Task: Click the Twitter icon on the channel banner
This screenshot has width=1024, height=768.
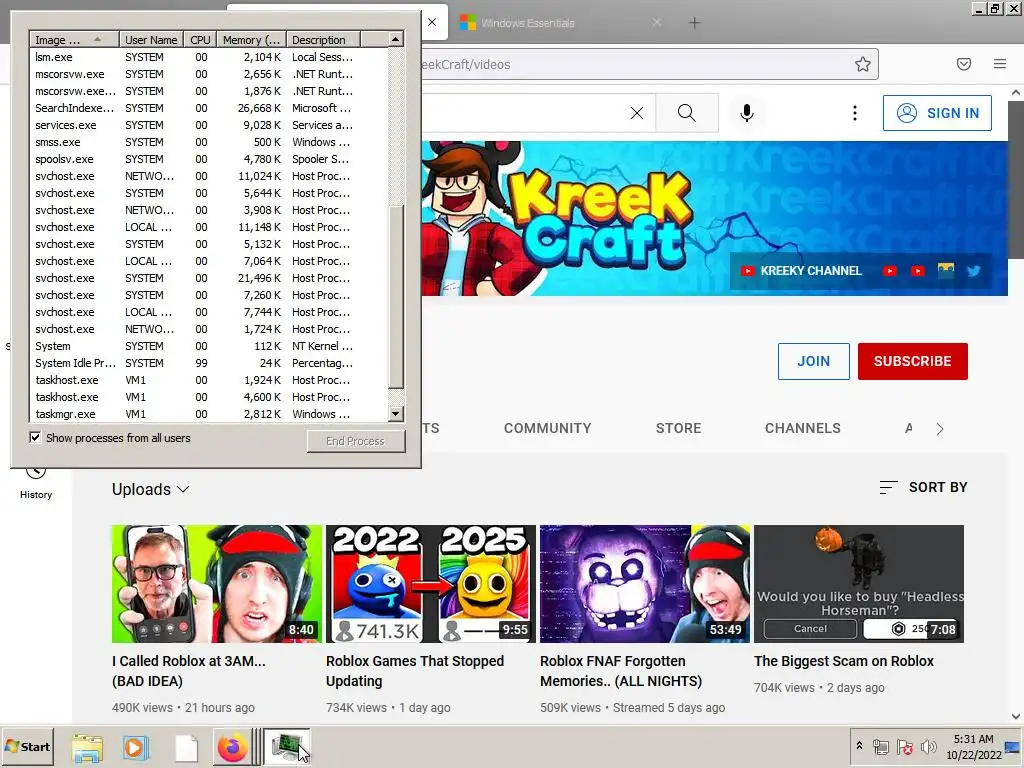Action: [974, 270]
